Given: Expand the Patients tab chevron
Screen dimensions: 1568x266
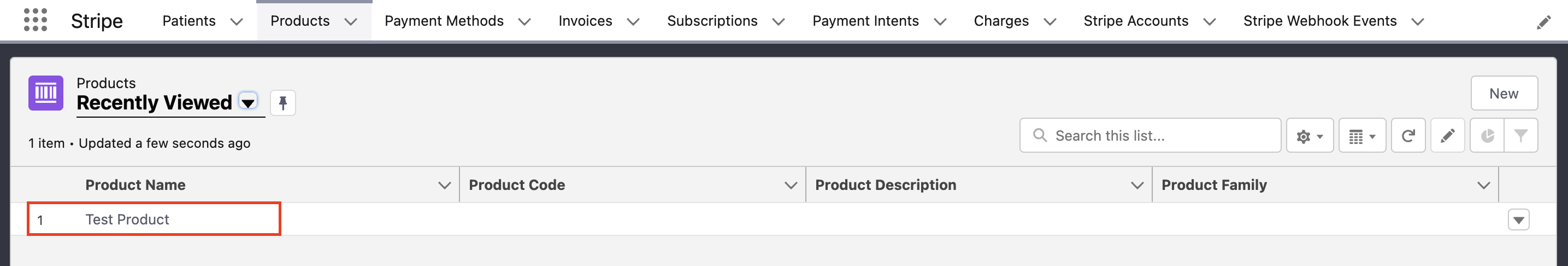Looking at the screenshot, I should click(x=237, y=22).
